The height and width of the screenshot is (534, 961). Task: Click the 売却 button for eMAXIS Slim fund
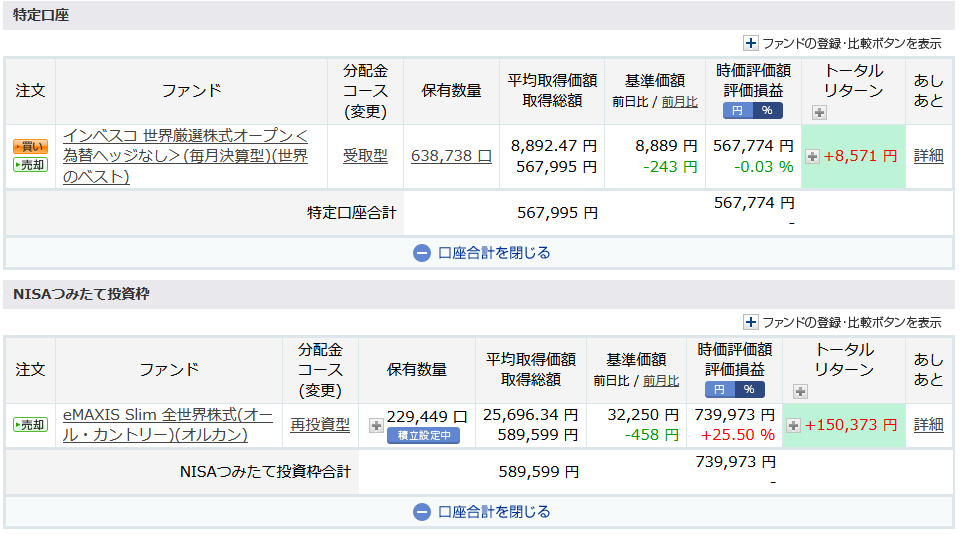31,424
